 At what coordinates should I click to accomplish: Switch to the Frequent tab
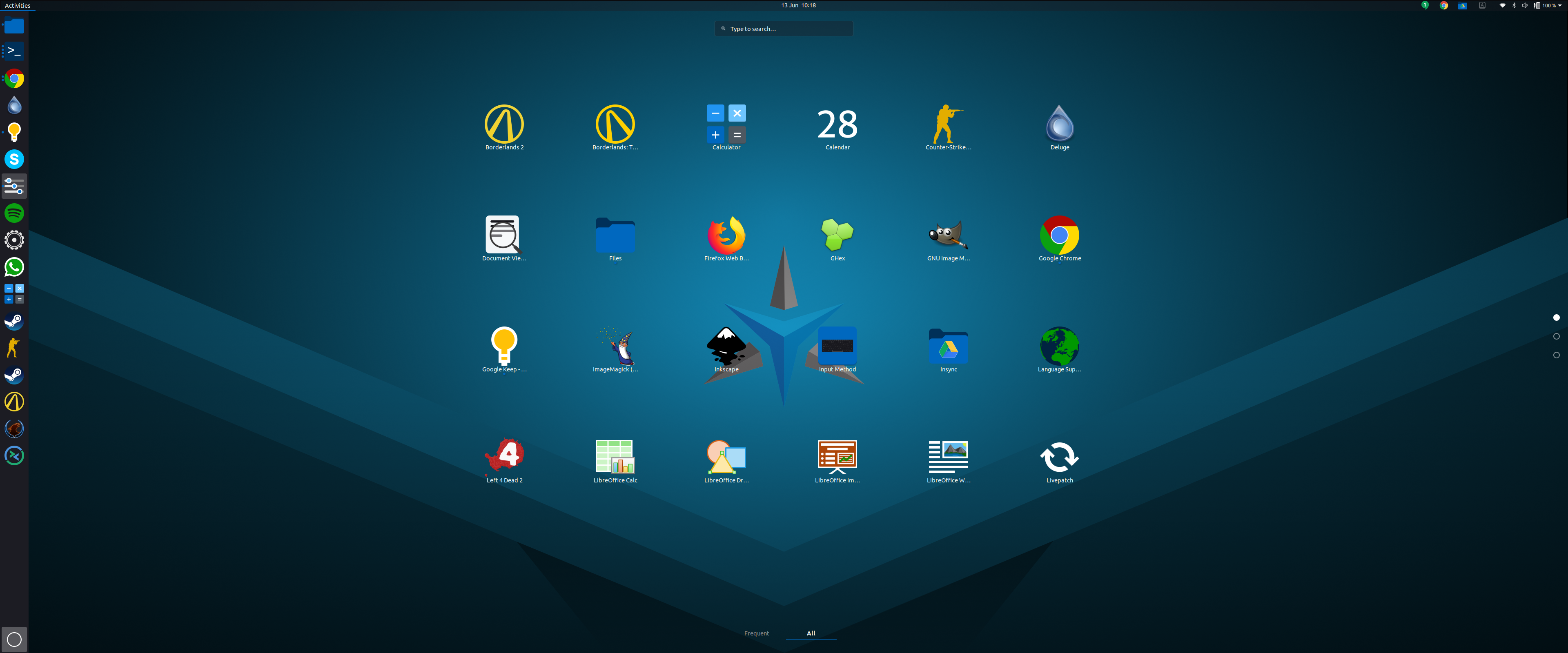pos(756,633)
